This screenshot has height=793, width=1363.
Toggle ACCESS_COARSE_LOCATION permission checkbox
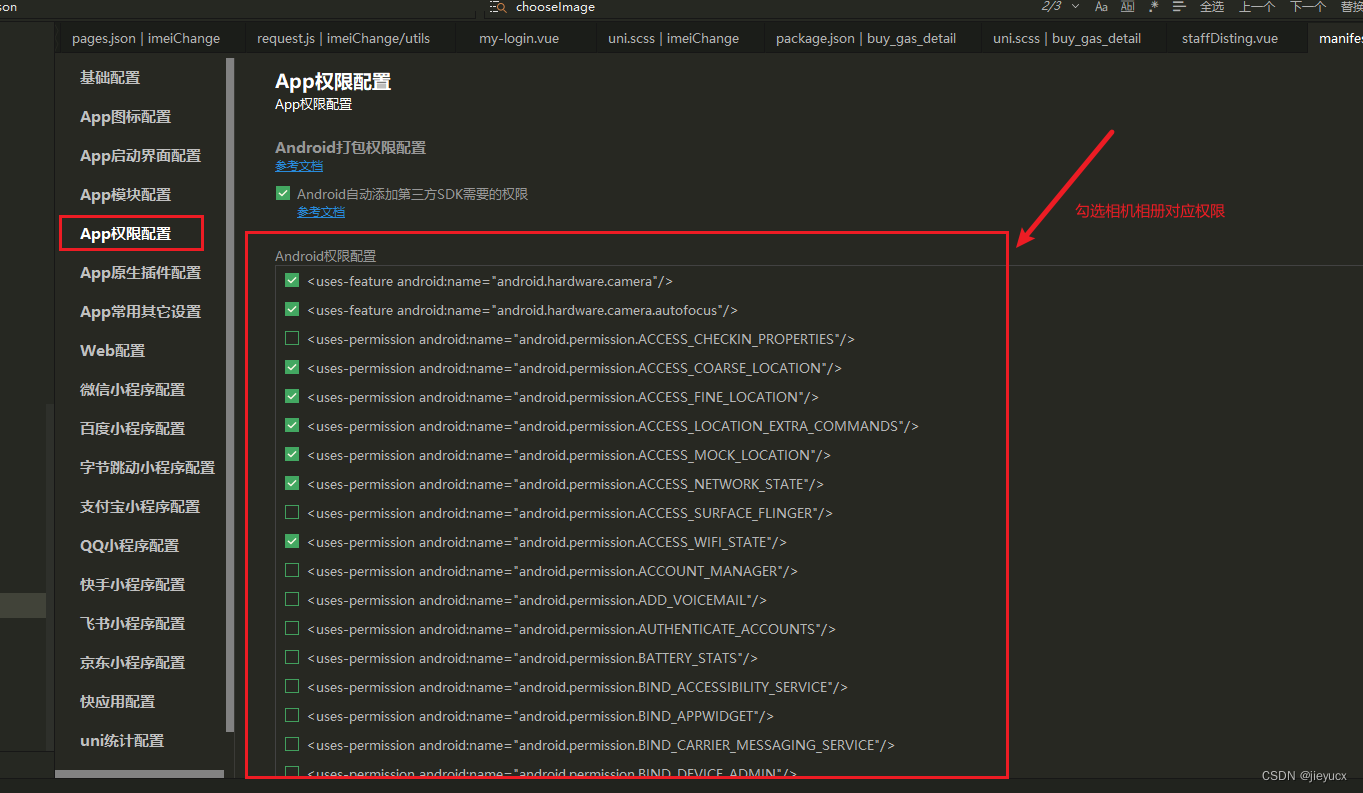(292, 368)
